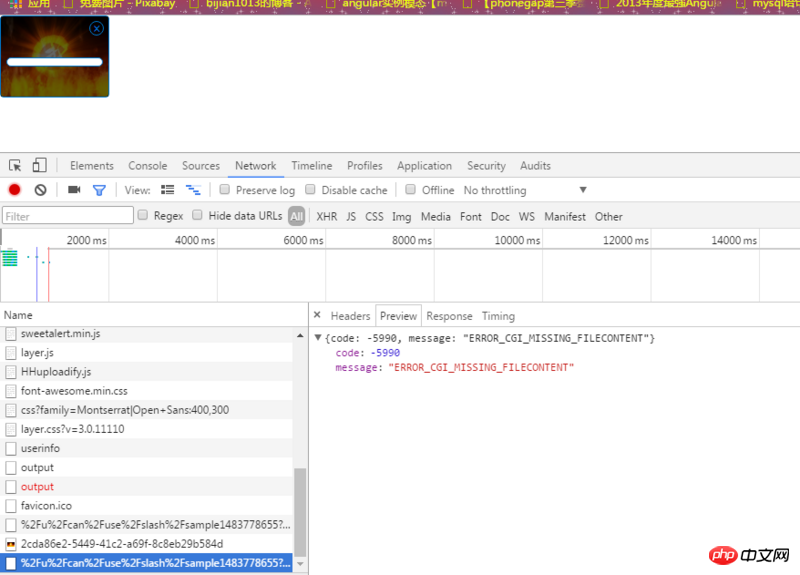Viewport: 800px width, 575px height.
Task: Enable the Preserve log checkbox
Action: [x=226, y=190]
